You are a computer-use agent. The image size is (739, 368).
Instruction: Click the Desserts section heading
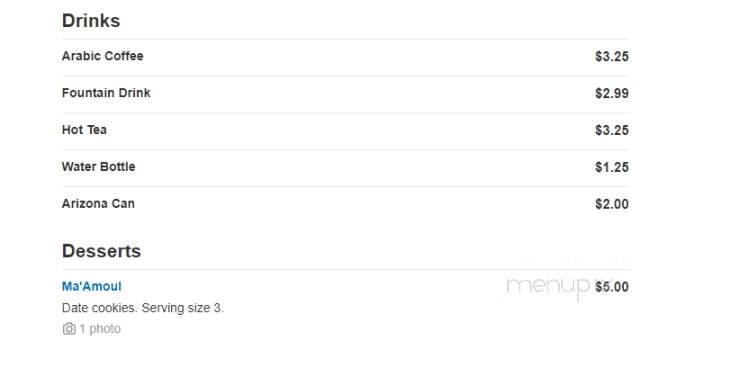tap(101, 251)
